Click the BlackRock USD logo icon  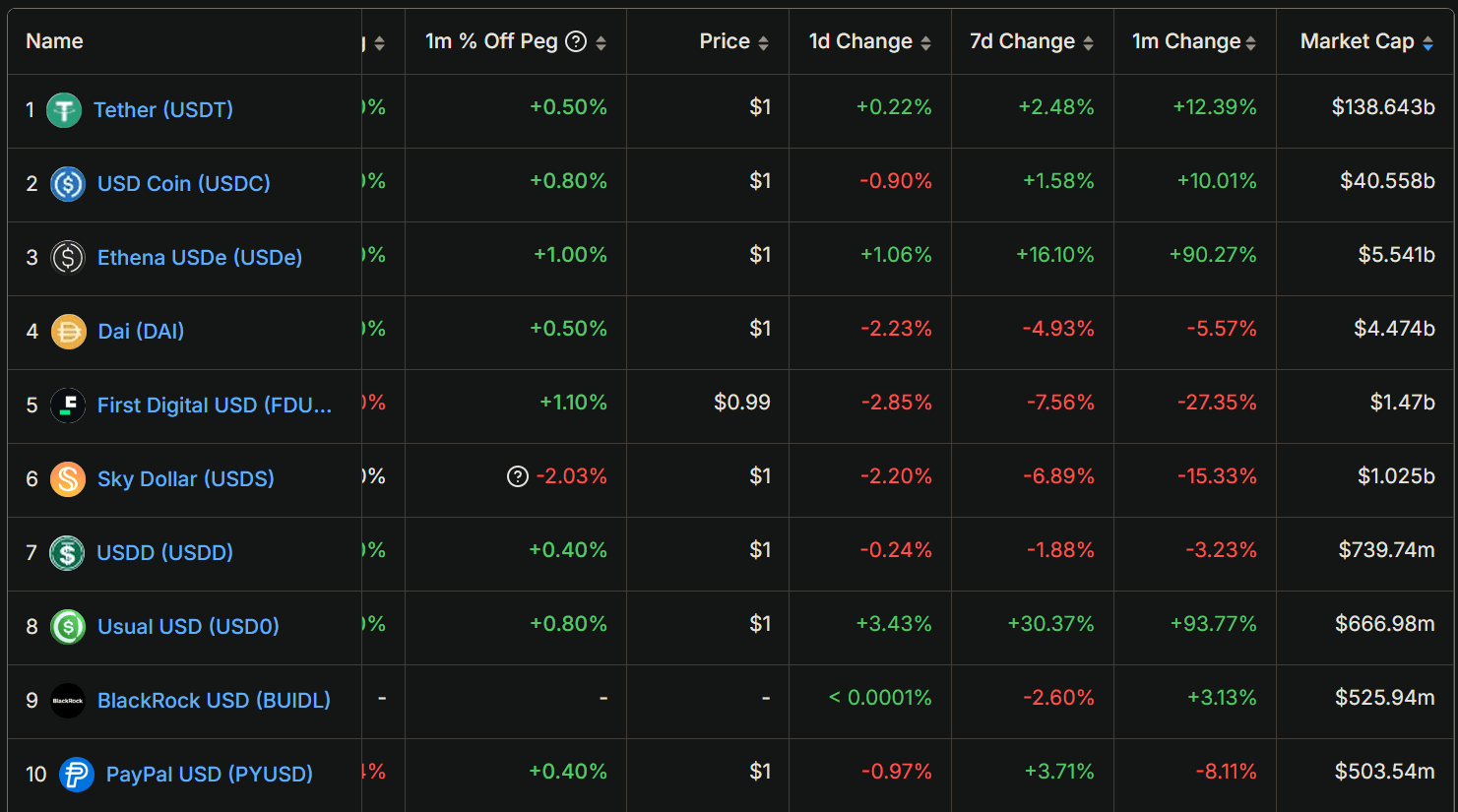(x=68, y=701)
